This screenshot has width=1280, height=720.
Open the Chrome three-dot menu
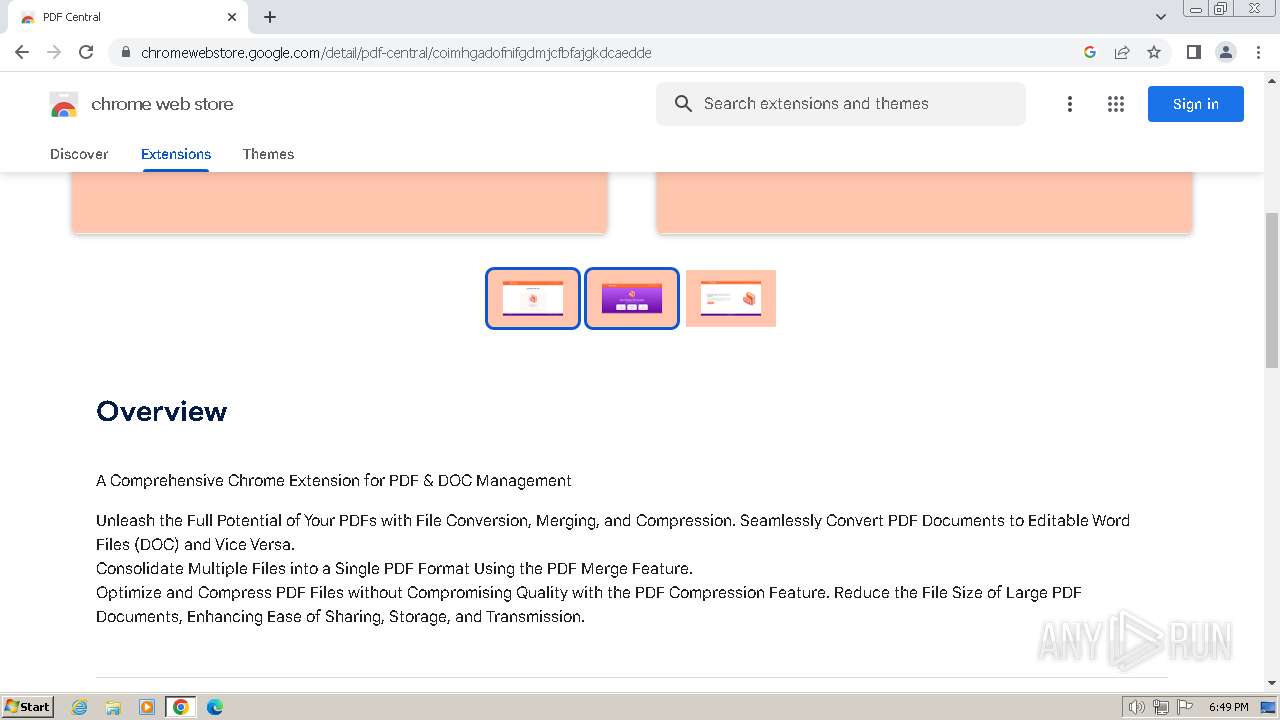click(x=1258, y=52)
